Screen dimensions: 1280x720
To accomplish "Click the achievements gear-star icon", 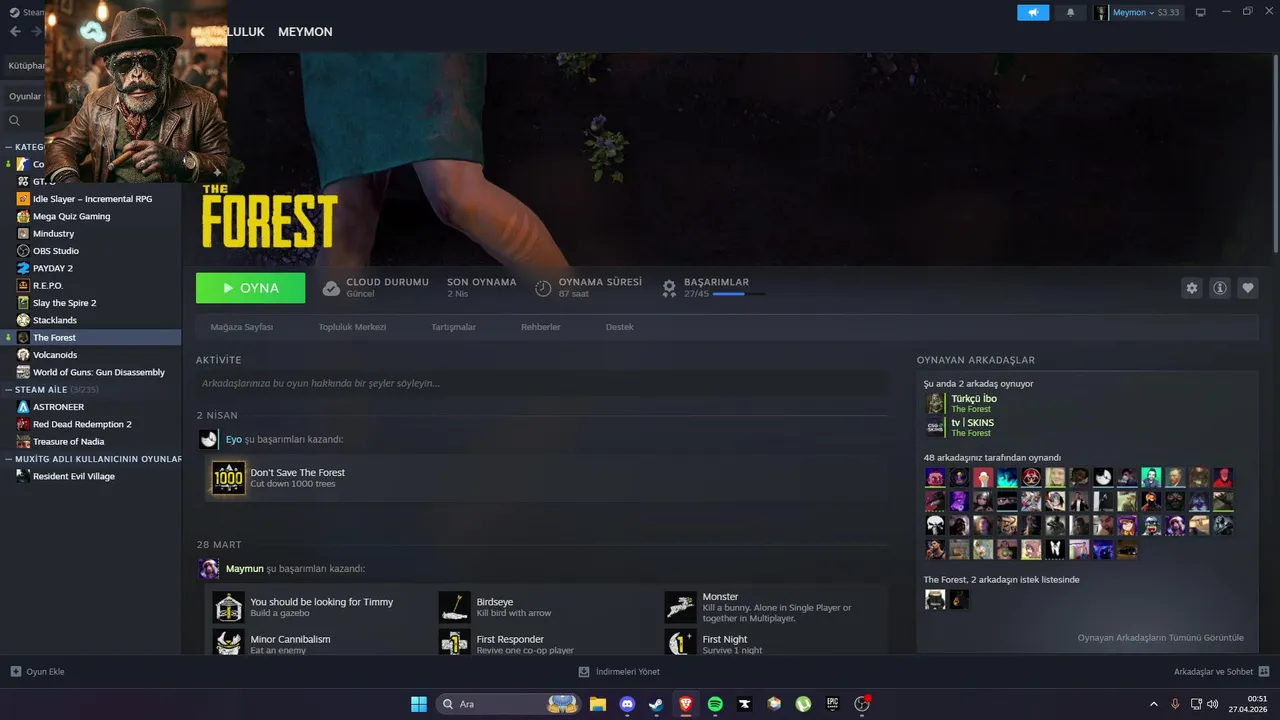I will (670, 288).
